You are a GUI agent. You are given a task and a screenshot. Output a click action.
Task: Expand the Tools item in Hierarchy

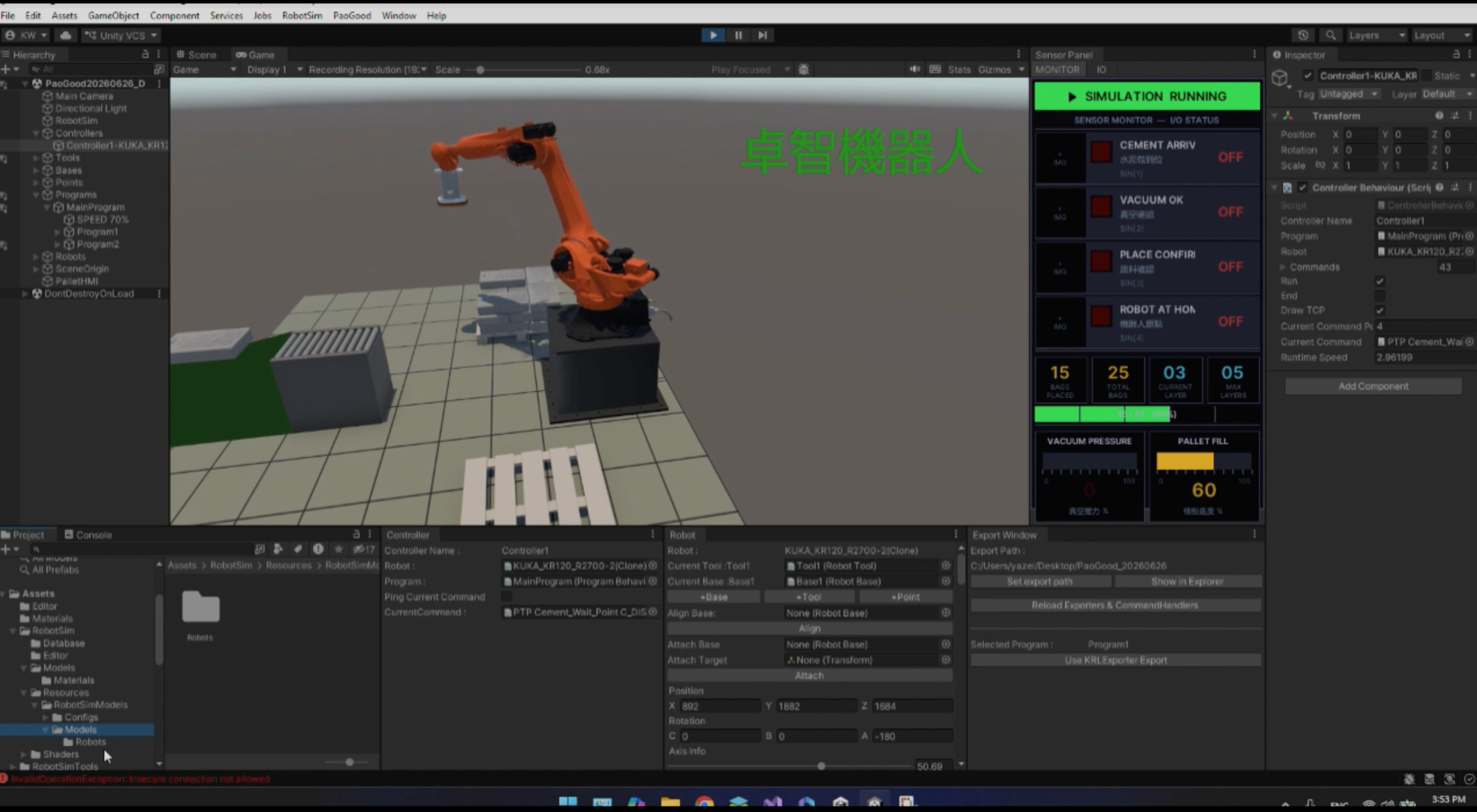[36, 157]
